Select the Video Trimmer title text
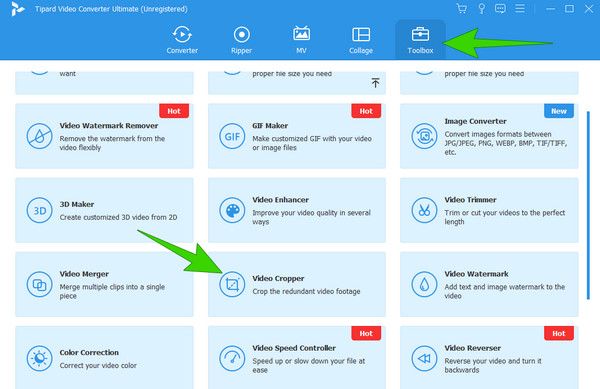Screen dimensions: 600x389 coord(470,200)
